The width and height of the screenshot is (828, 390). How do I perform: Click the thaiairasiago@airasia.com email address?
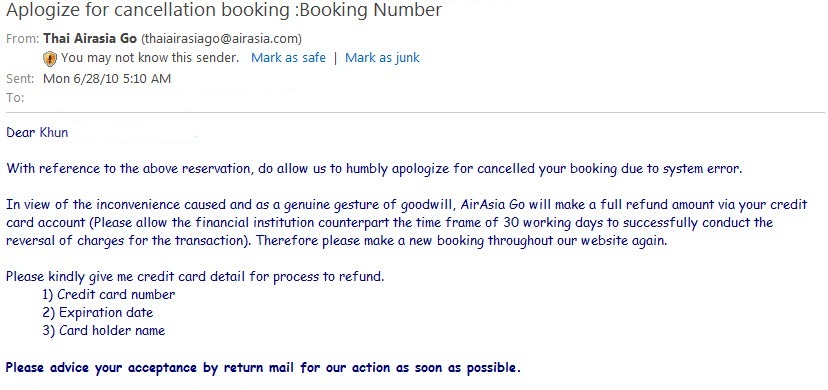point(222,39)
